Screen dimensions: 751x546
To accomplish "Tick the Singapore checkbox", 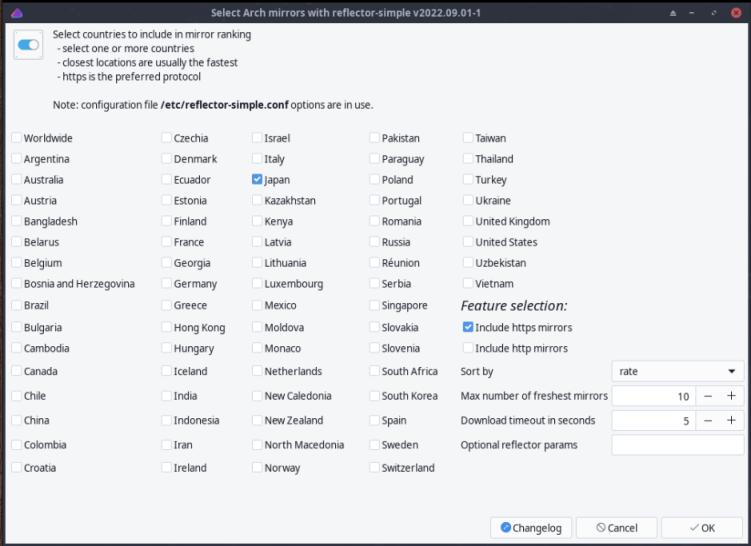I will pyautogui.click(x=375, y=305).
